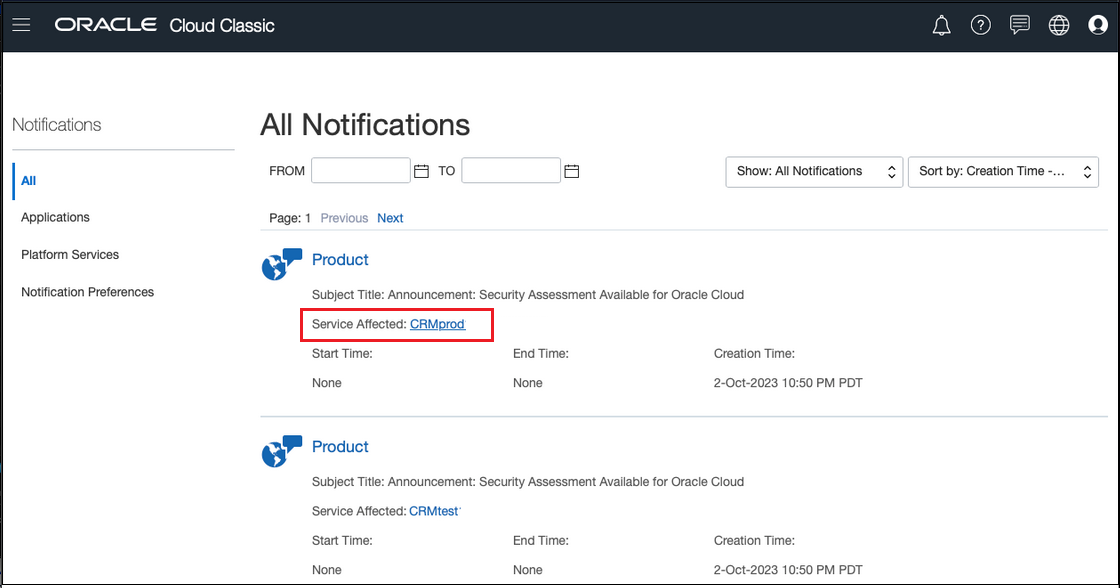Open the CRMprod service link
1120x588 pixels.
pos(437,324)
